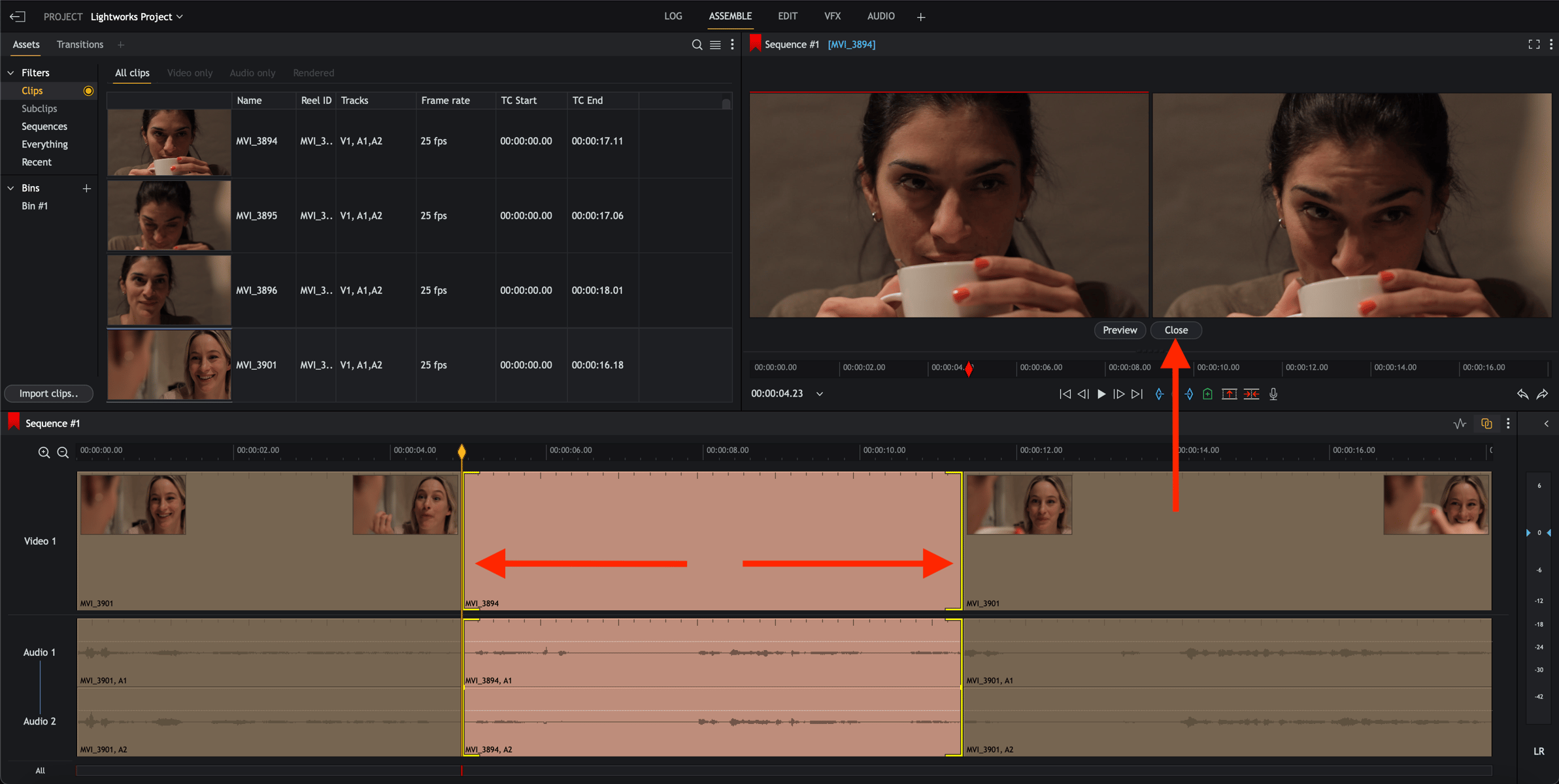Image resolution: width=1559 pixels, height=784 pixels.
Task: Click the Preview button under the viewer
Action: pyautogui.click(x=1119, y=330)
